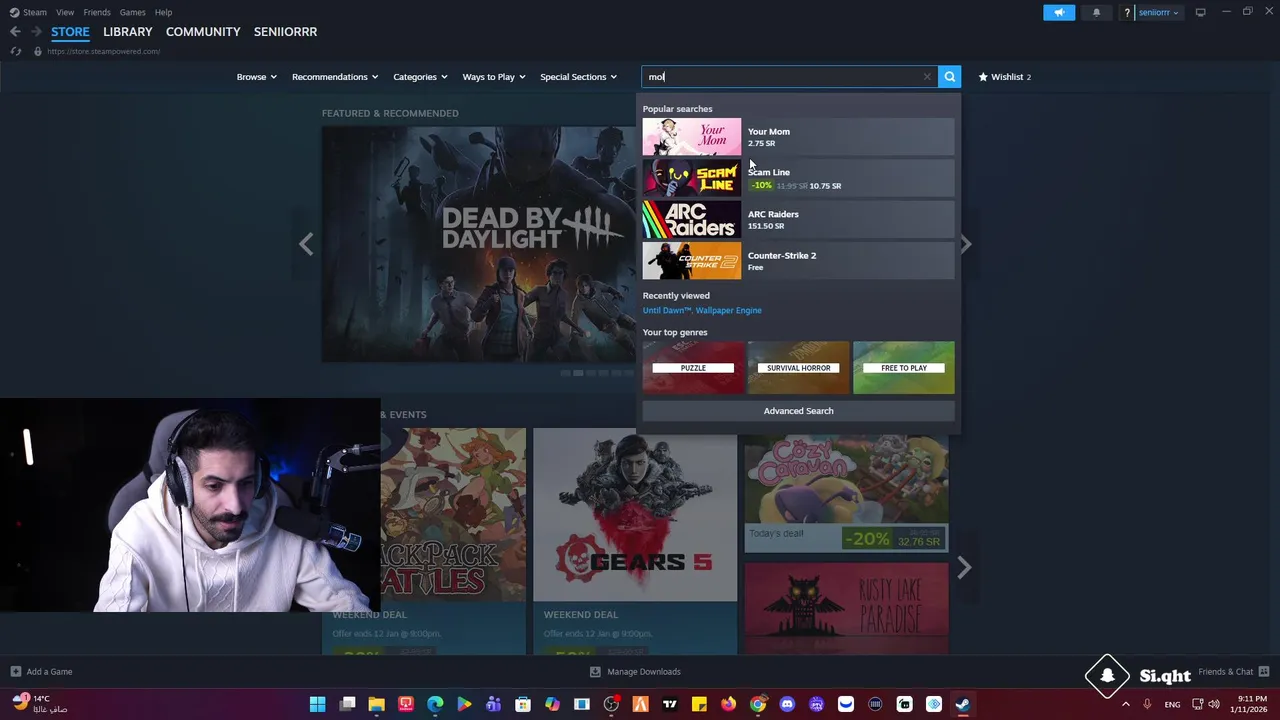Open weather widget showing 14°C
The image size is (1280, 720).
(40, 704)
